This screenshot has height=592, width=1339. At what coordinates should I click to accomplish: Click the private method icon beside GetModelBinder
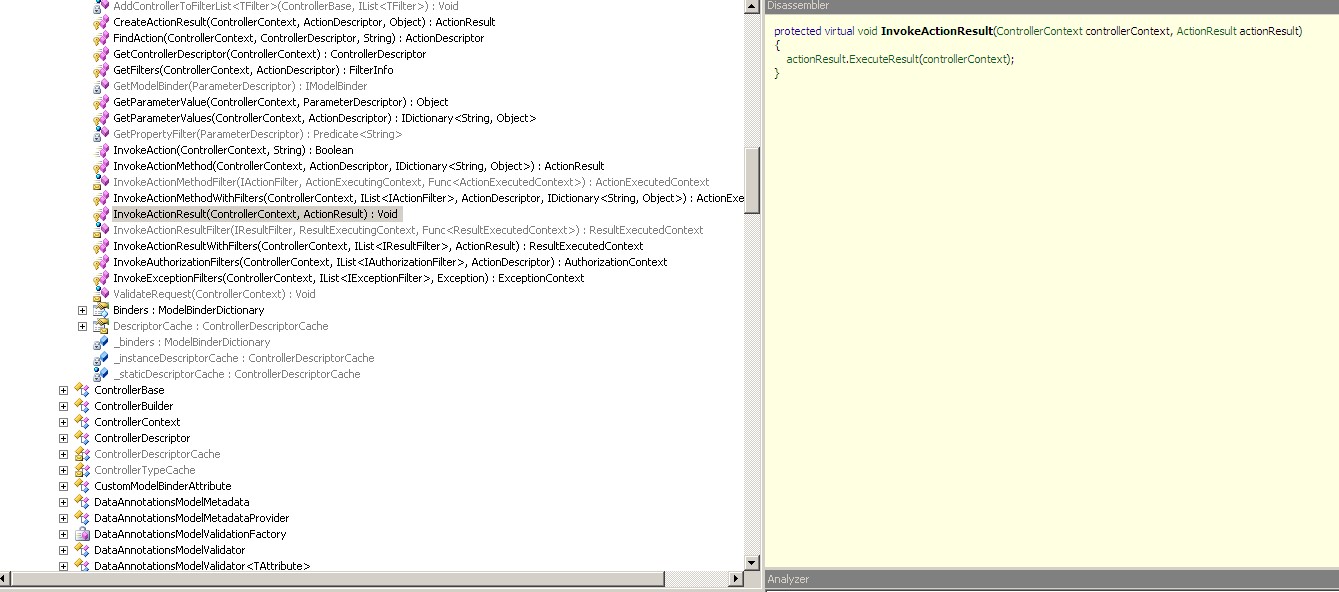[x=100, y=86]
